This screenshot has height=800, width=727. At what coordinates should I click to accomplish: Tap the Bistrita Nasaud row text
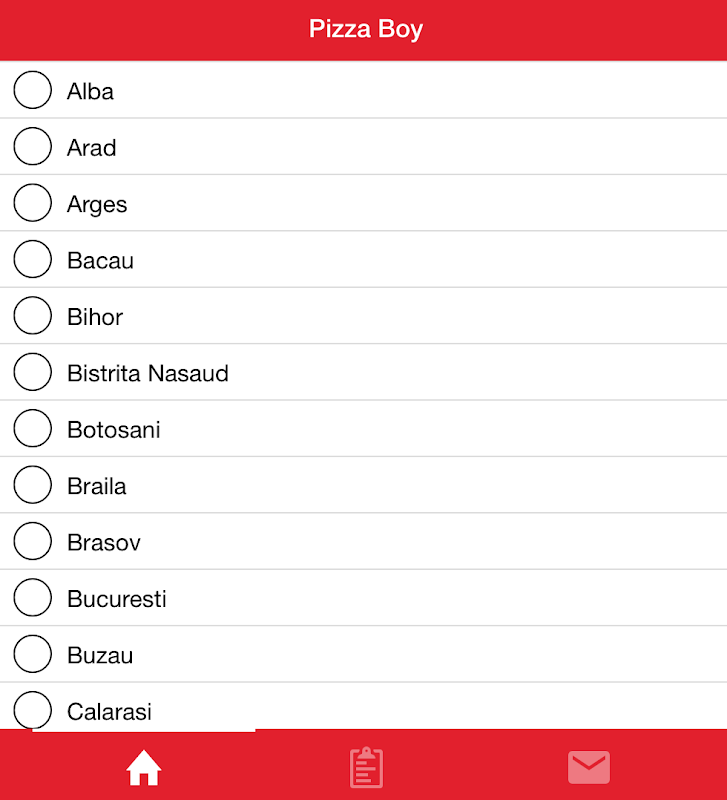click(148, 373)
